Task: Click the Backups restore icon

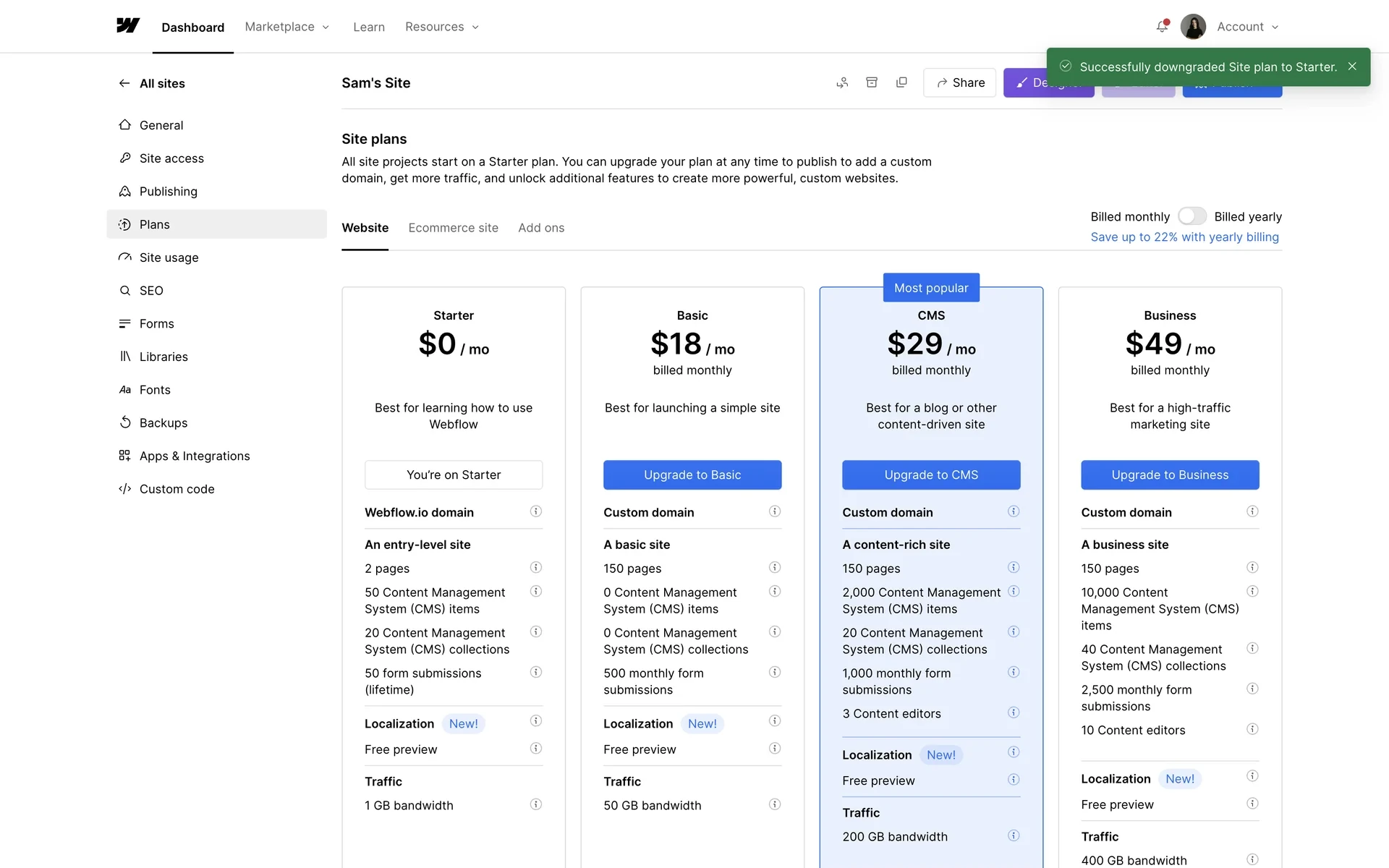Action: (124, 422)
